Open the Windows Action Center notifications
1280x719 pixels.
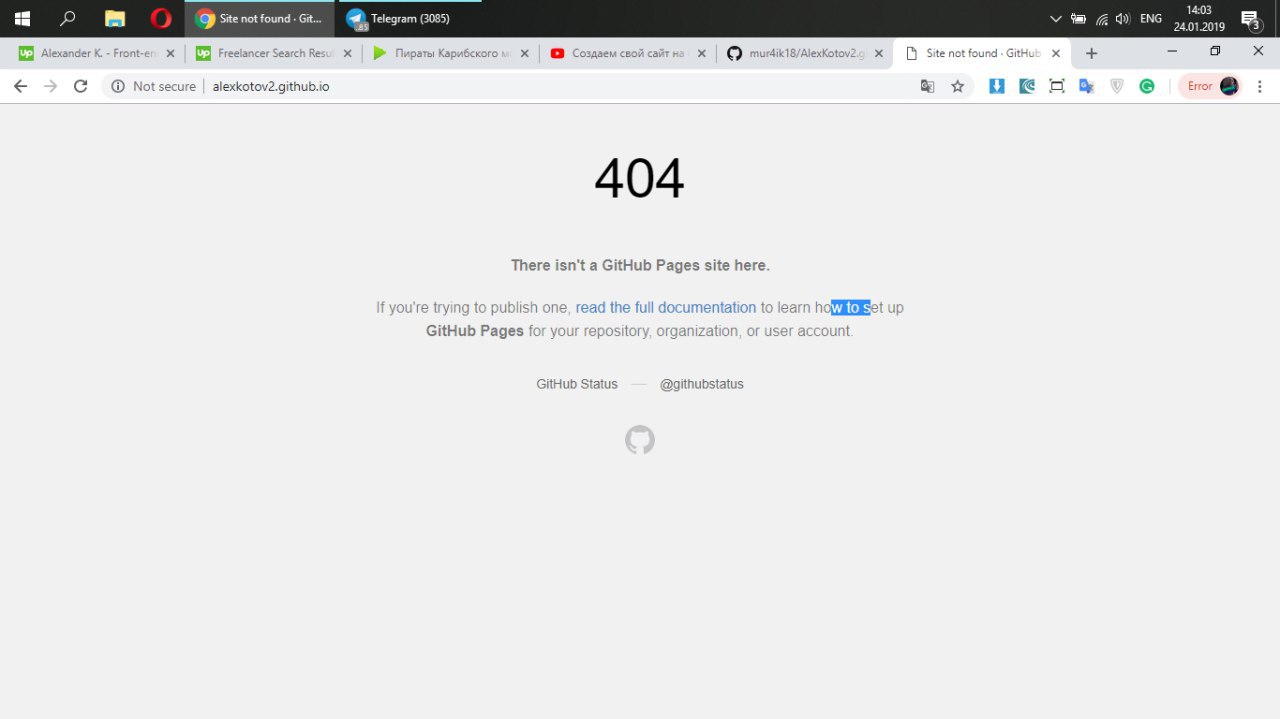1250,18
